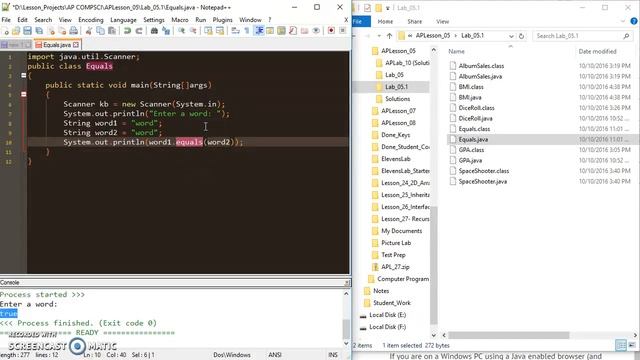Click the Zoom In toolbar icon
The width and height of the screenshot is (640, 360).
181,31
